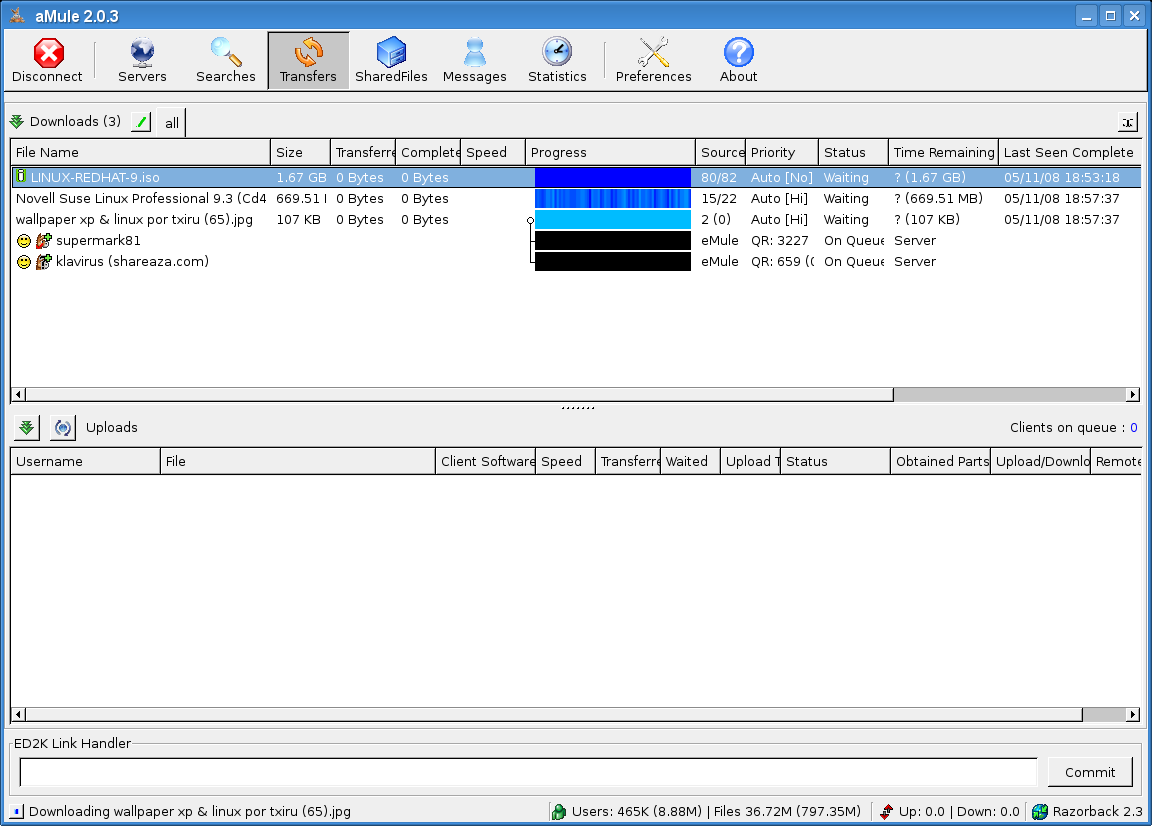Open Preferences from the toolbar

click(x=653, y=60)
